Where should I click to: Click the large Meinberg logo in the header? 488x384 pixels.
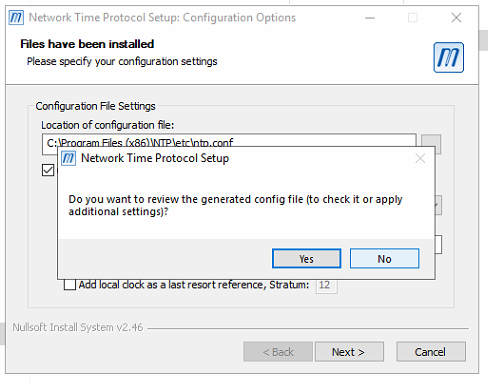448,57
